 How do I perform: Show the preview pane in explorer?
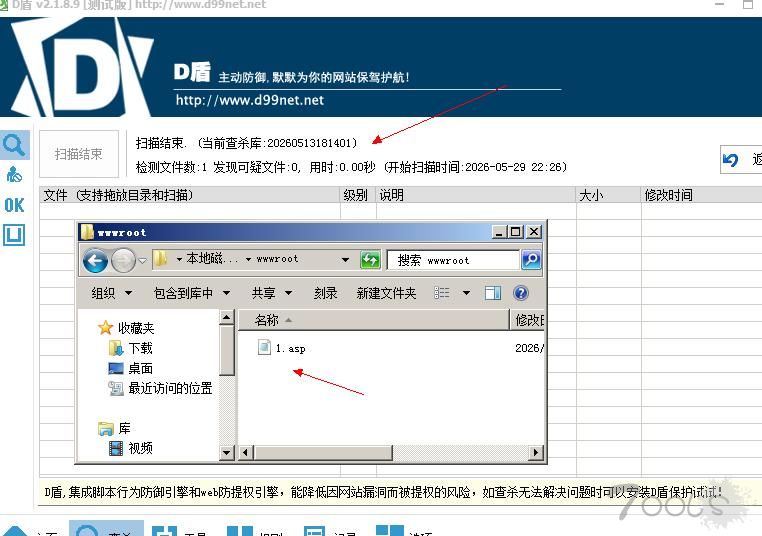[x=493, y=293]
